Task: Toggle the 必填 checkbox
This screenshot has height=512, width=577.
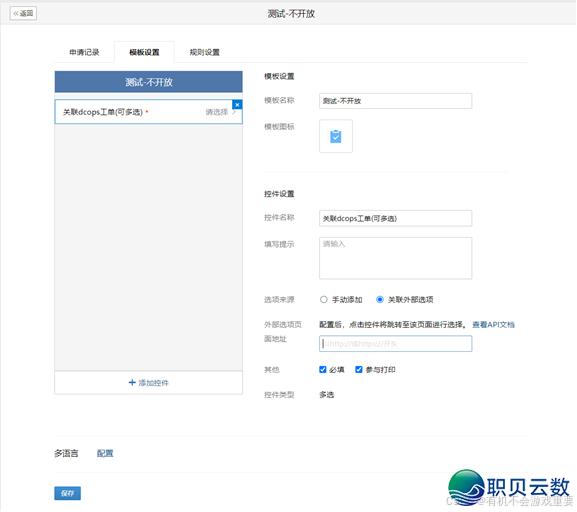Action: [323, 370]
